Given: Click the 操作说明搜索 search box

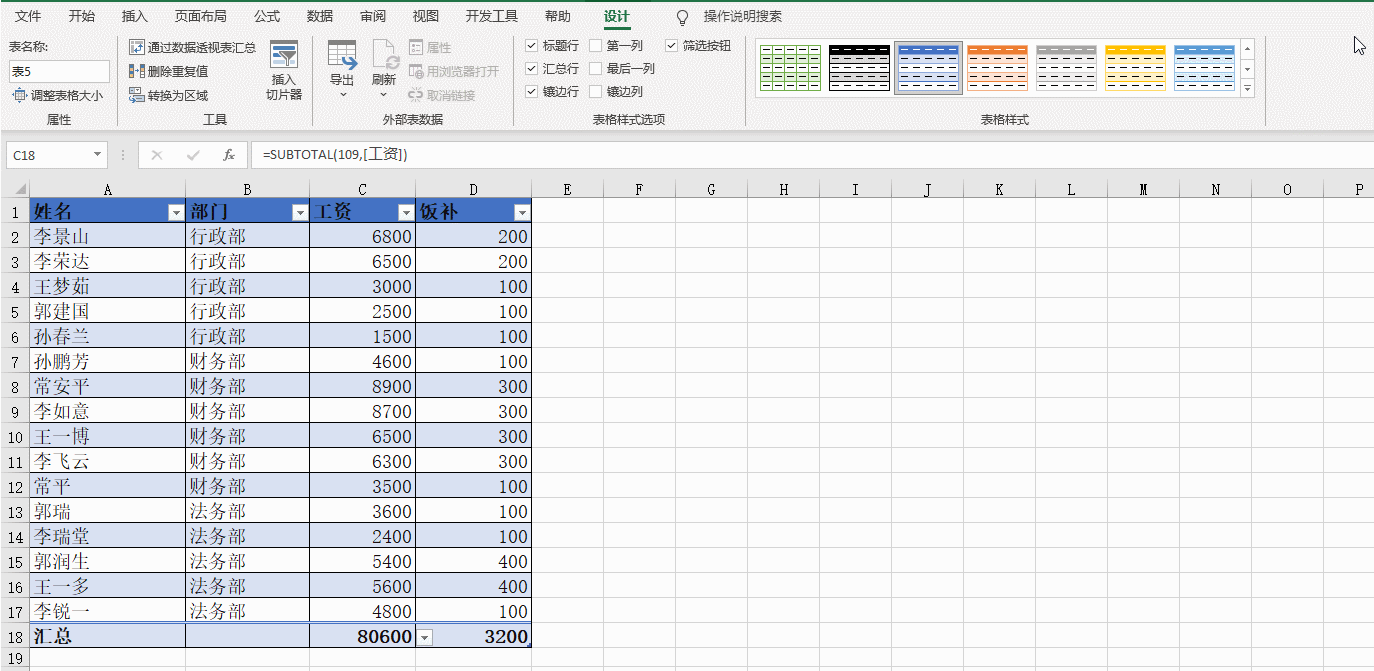Looking at the screenshot, I should click(x=743, y=17).
